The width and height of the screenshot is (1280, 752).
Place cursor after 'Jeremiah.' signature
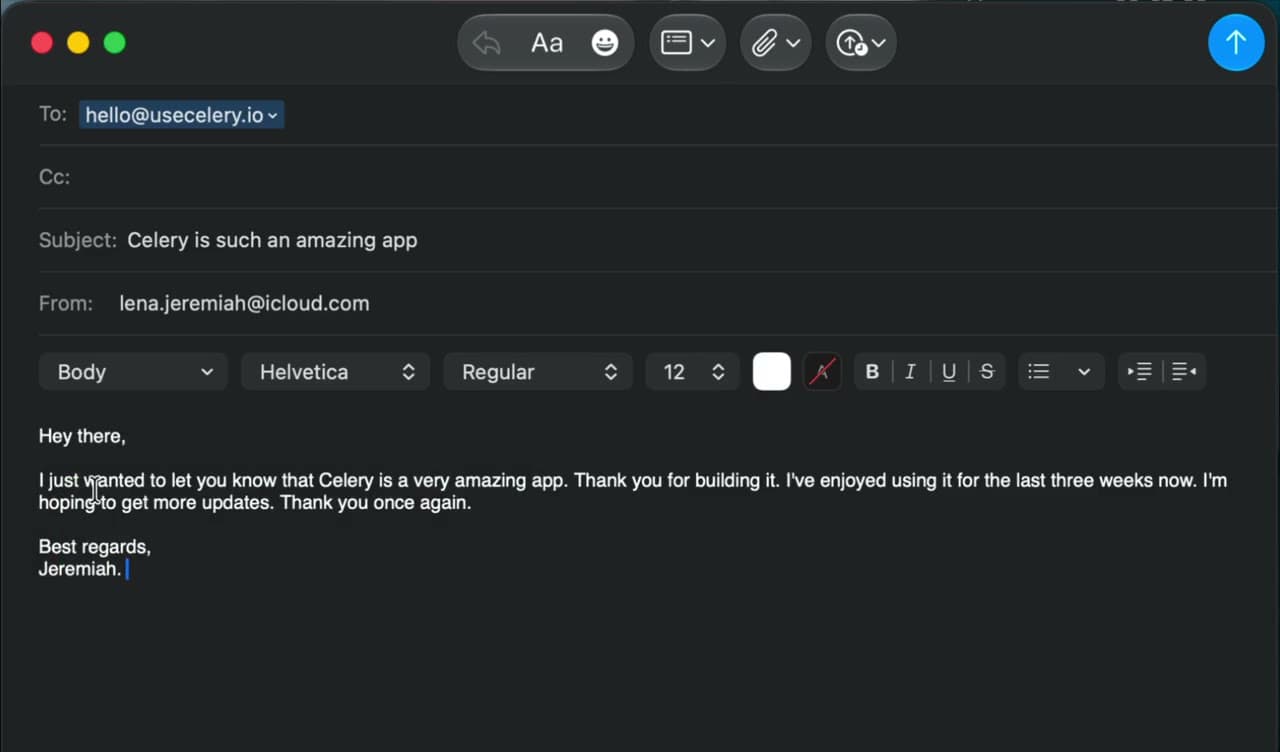pos(125,570)
